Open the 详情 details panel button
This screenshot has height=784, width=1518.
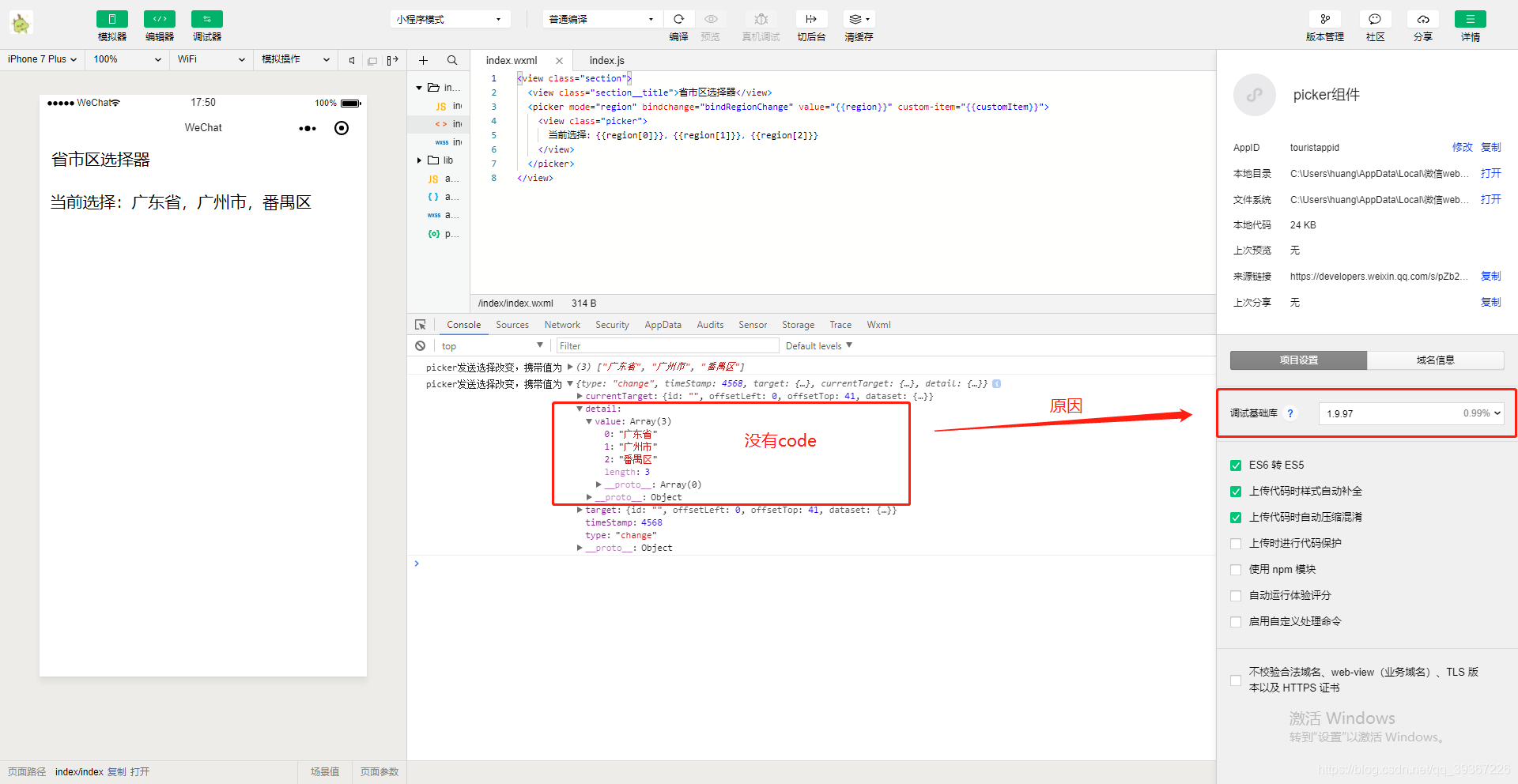pyautogui.click(x=1470, y=19)
